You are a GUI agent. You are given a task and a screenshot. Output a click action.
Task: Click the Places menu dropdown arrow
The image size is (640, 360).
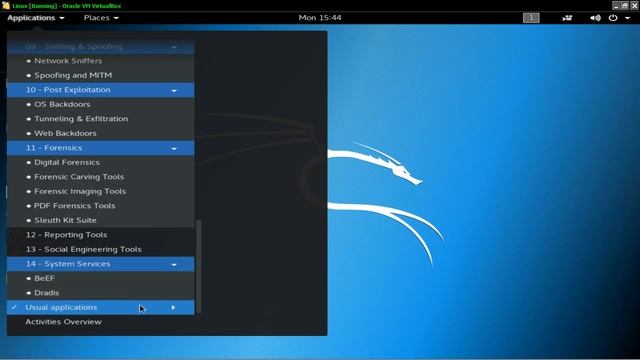click(x=116, y=18)
